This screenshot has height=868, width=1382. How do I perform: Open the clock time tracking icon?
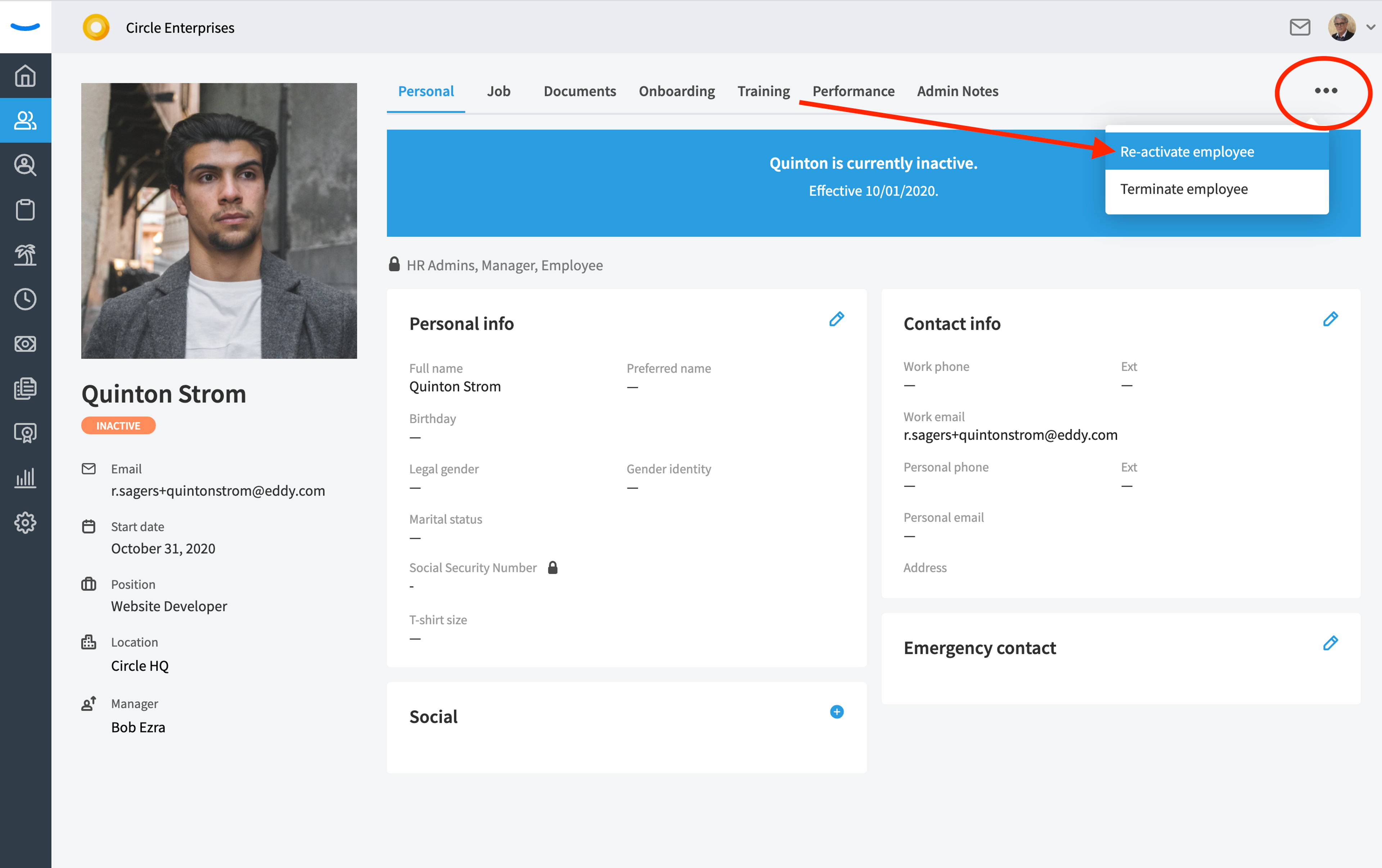25,299
